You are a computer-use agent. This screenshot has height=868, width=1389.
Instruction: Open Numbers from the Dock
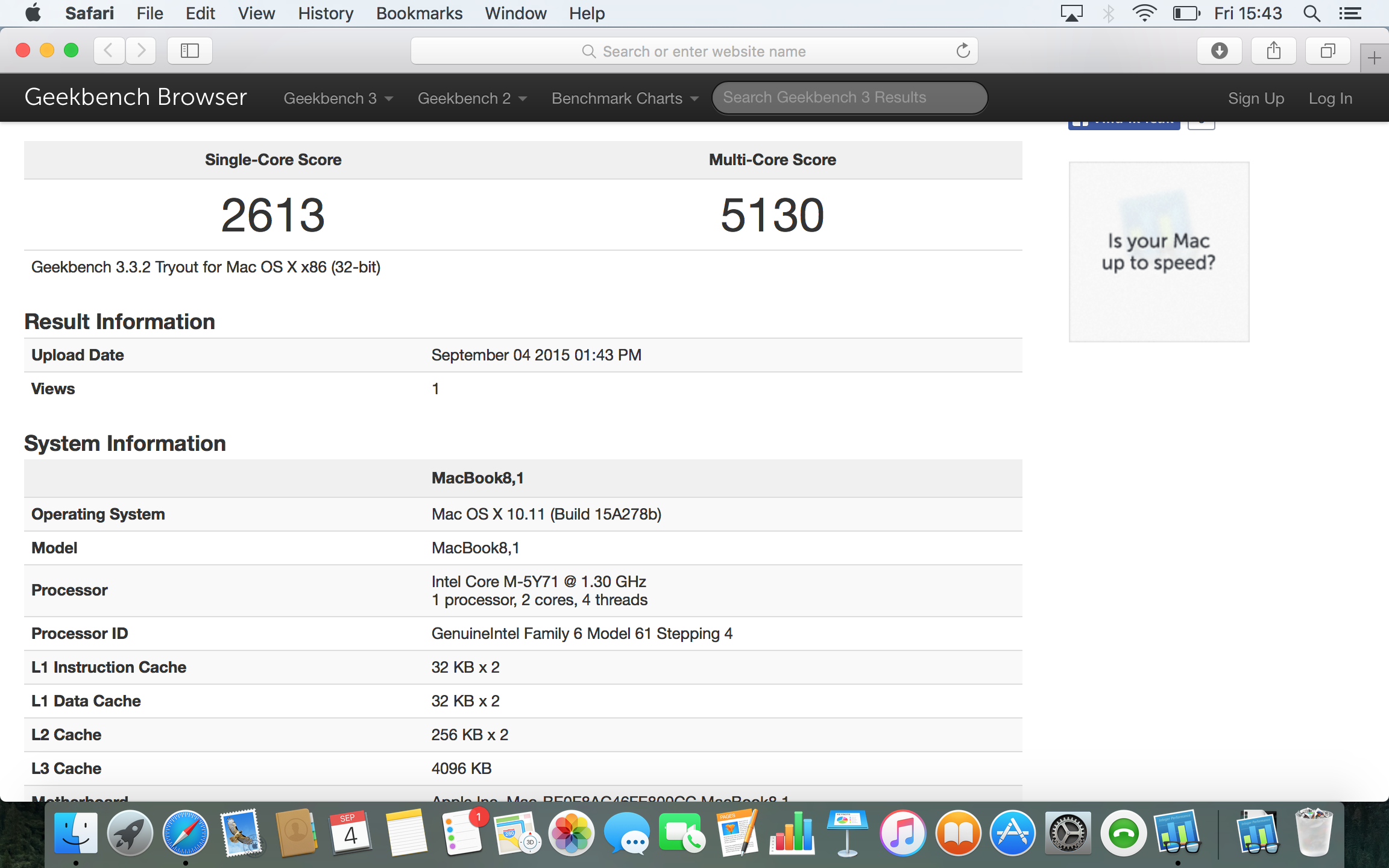tap(793, 834)
